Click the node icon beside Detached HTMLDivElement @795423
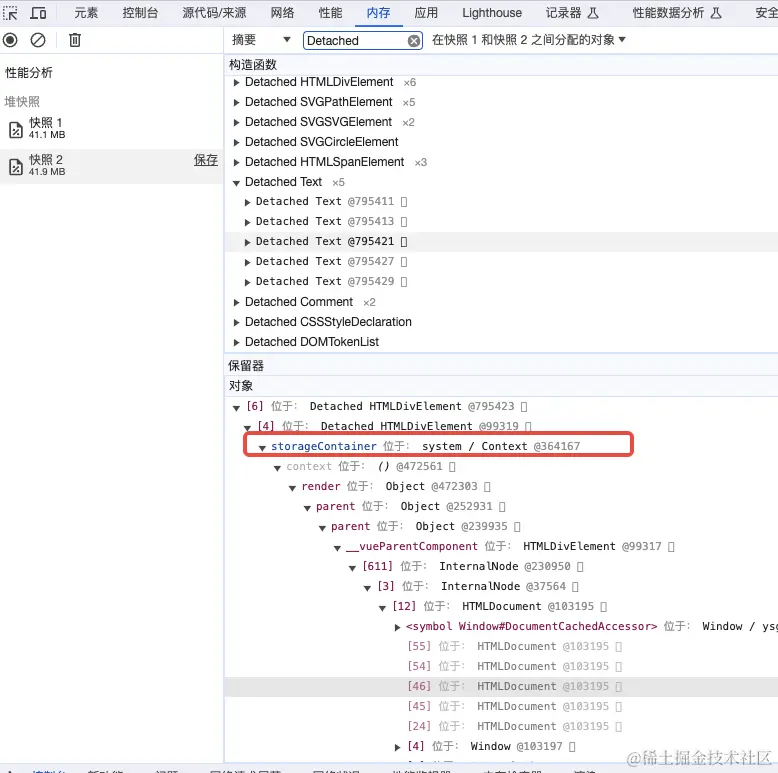778x773 pixels. pyautogui.click(x=524, y=407)
